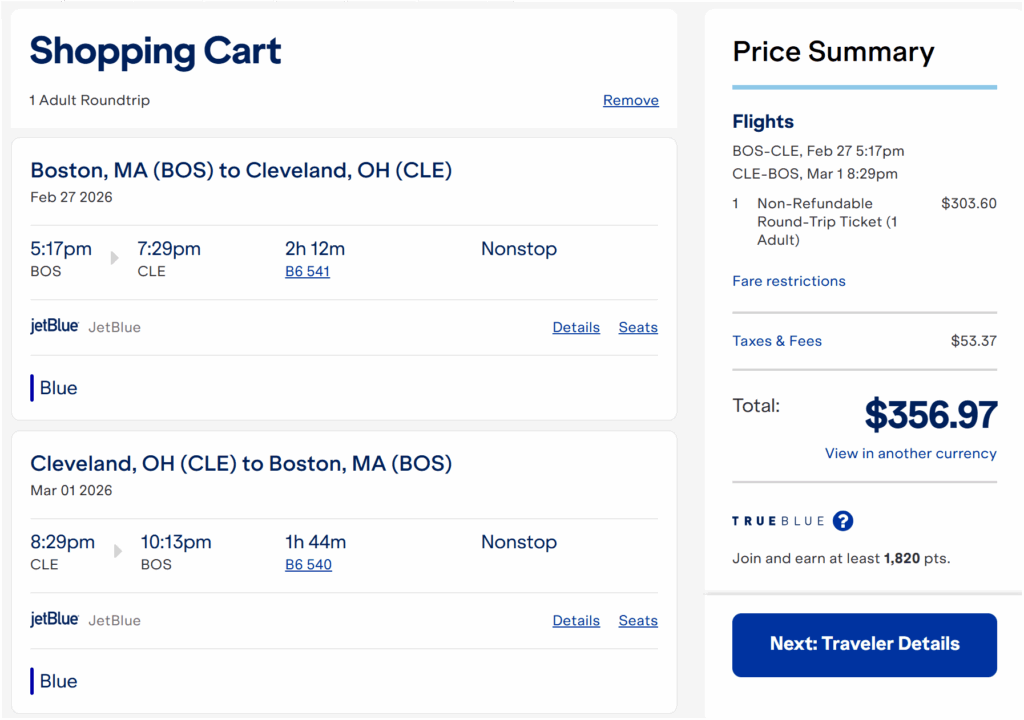Open Fare restrictions in Price Summary
The image size is (1024, 720).
pos(789,281)
